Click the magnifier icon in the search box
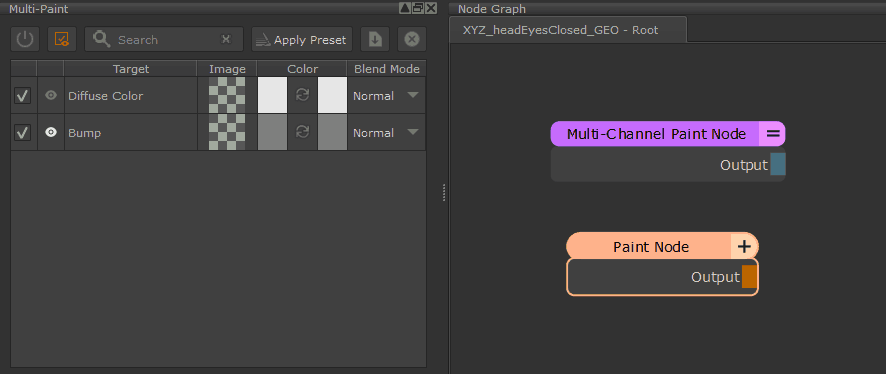Image resolution: width=886 pixels, height=374 pixels. (102, 39)
